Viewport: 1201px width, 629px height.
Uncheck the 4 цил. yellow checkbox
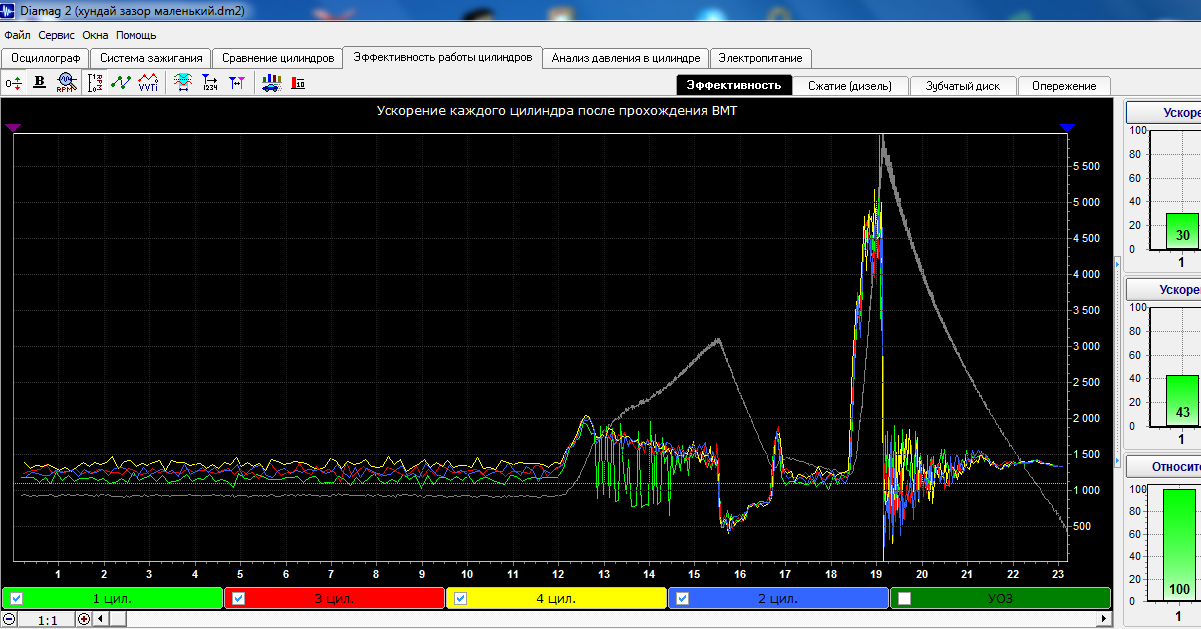(460, 599)
